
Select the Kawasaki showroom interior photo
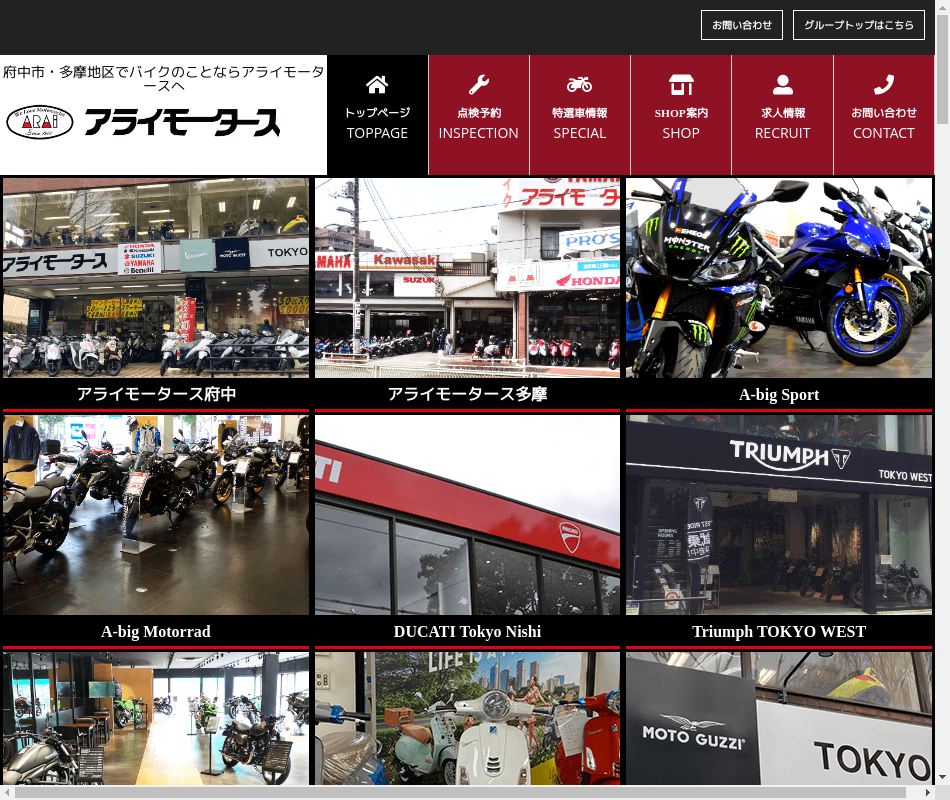(x=156, y=719)
